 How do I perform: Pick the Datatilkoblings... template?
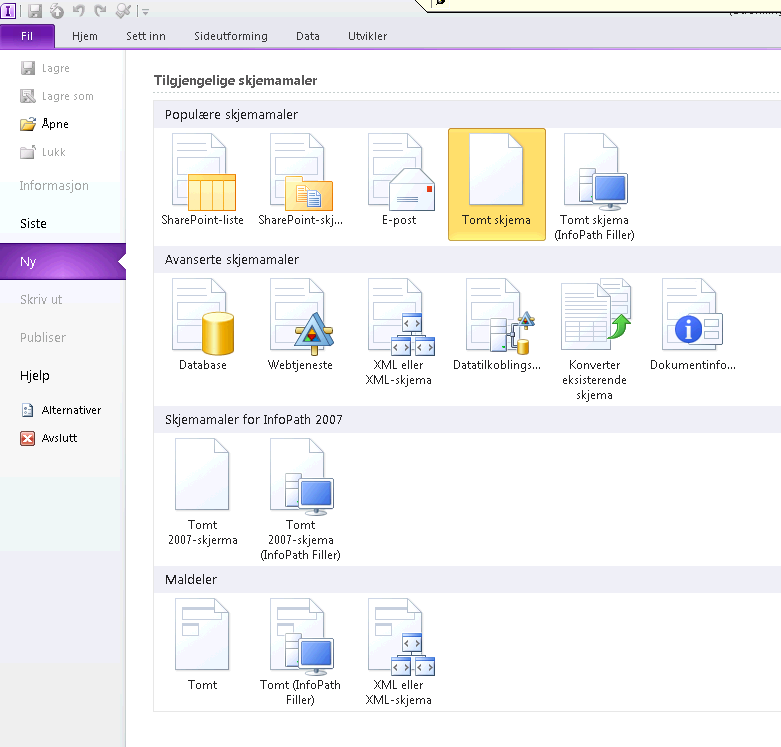point(497,325)
